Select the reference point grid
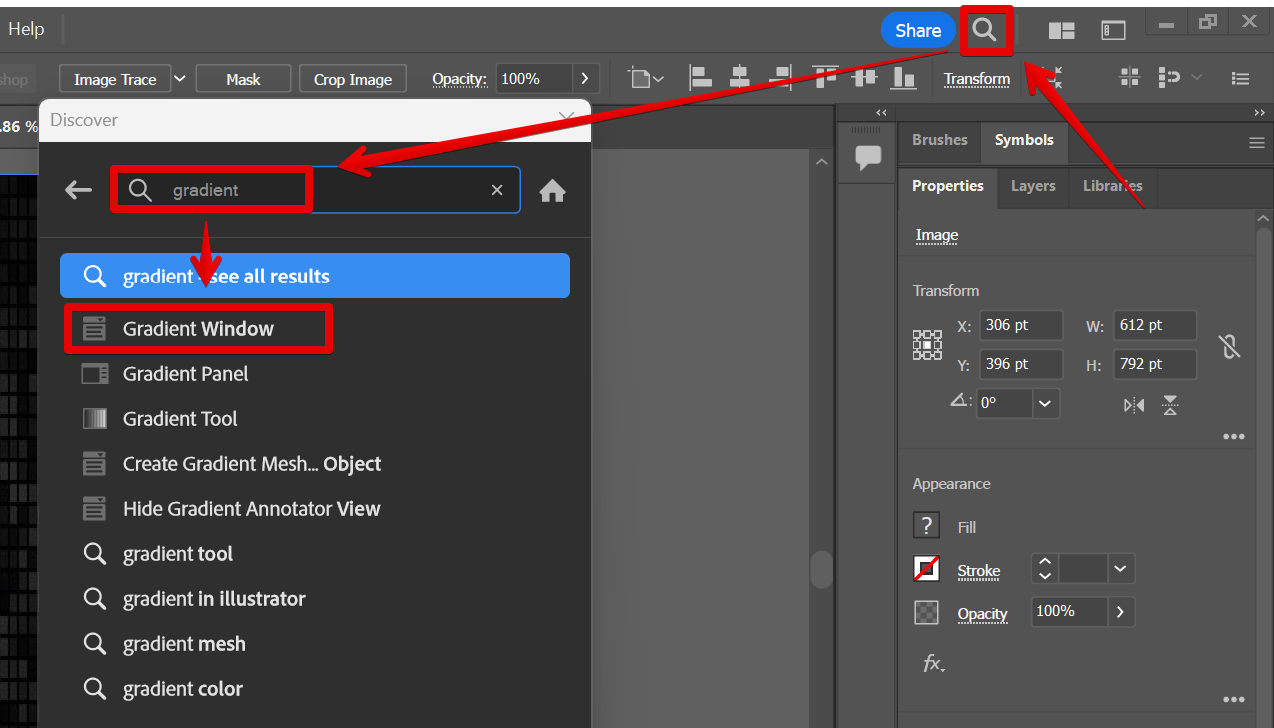1274x728 pixels. (927, 345)
